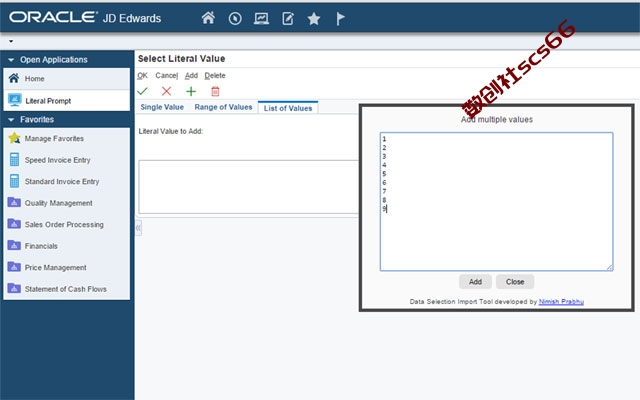Image resolution: width=640 pixels, height=400 pixels.
Task: Grab the textarea resize handle corner
Action: pos(609,267)
